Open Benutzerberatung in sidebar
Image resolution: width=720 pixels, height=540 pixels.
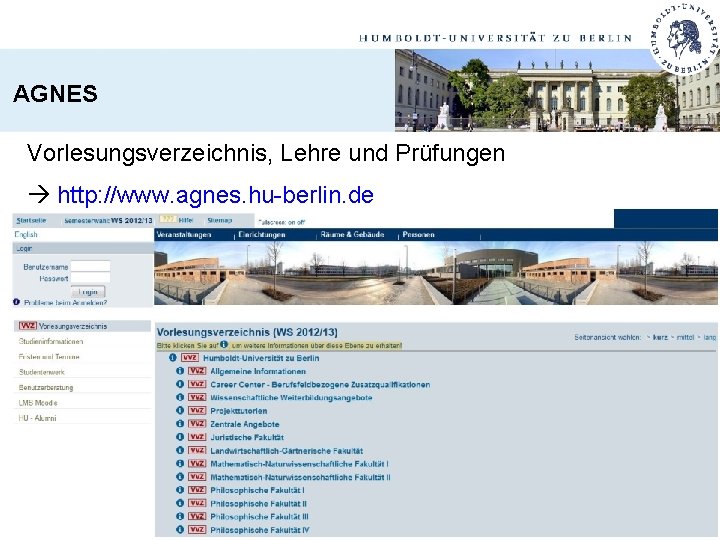pyautogui.click(x=46, y=388)
